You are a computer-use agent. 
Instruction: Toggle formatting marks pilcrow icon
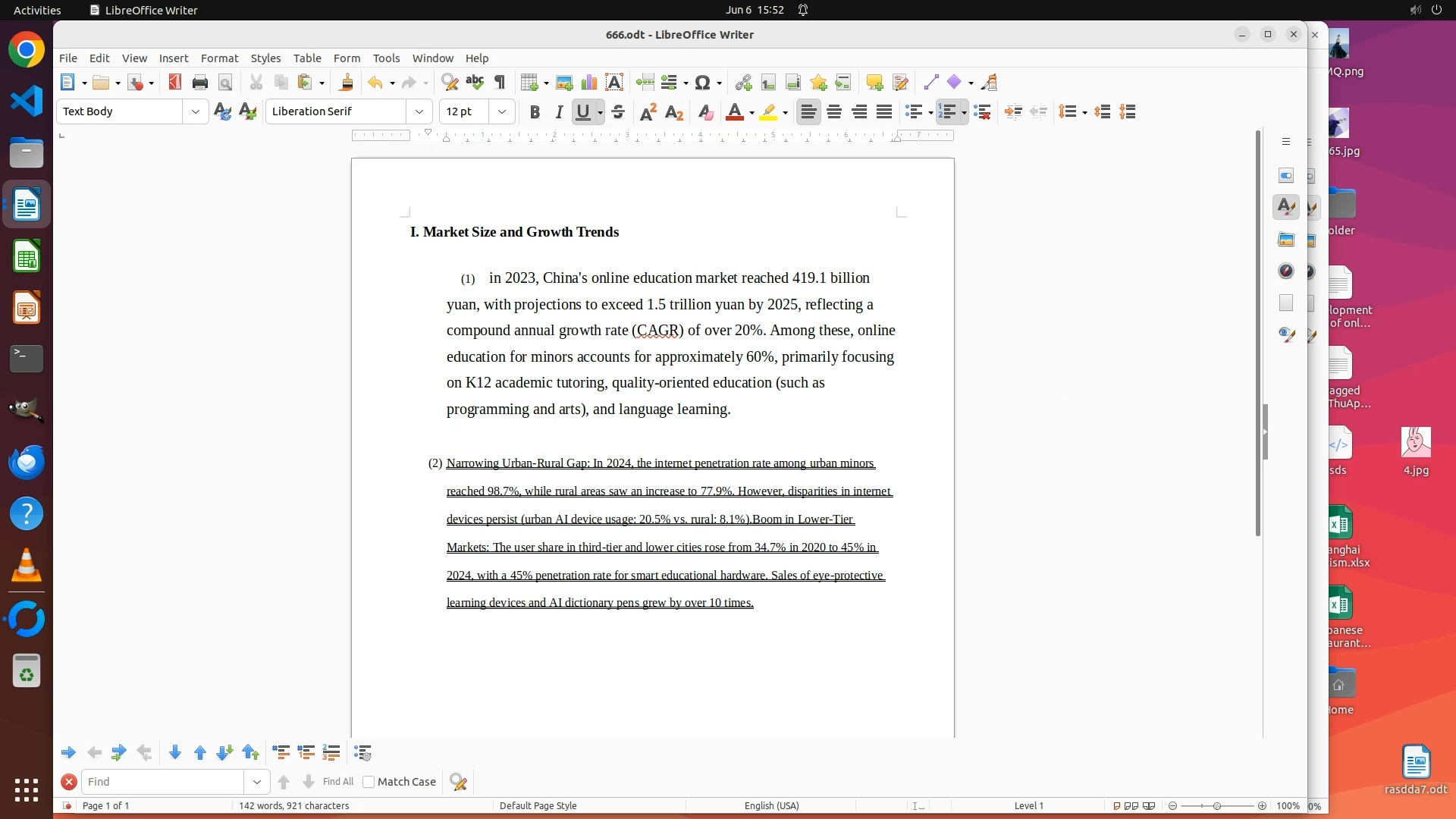coord(500,83)
